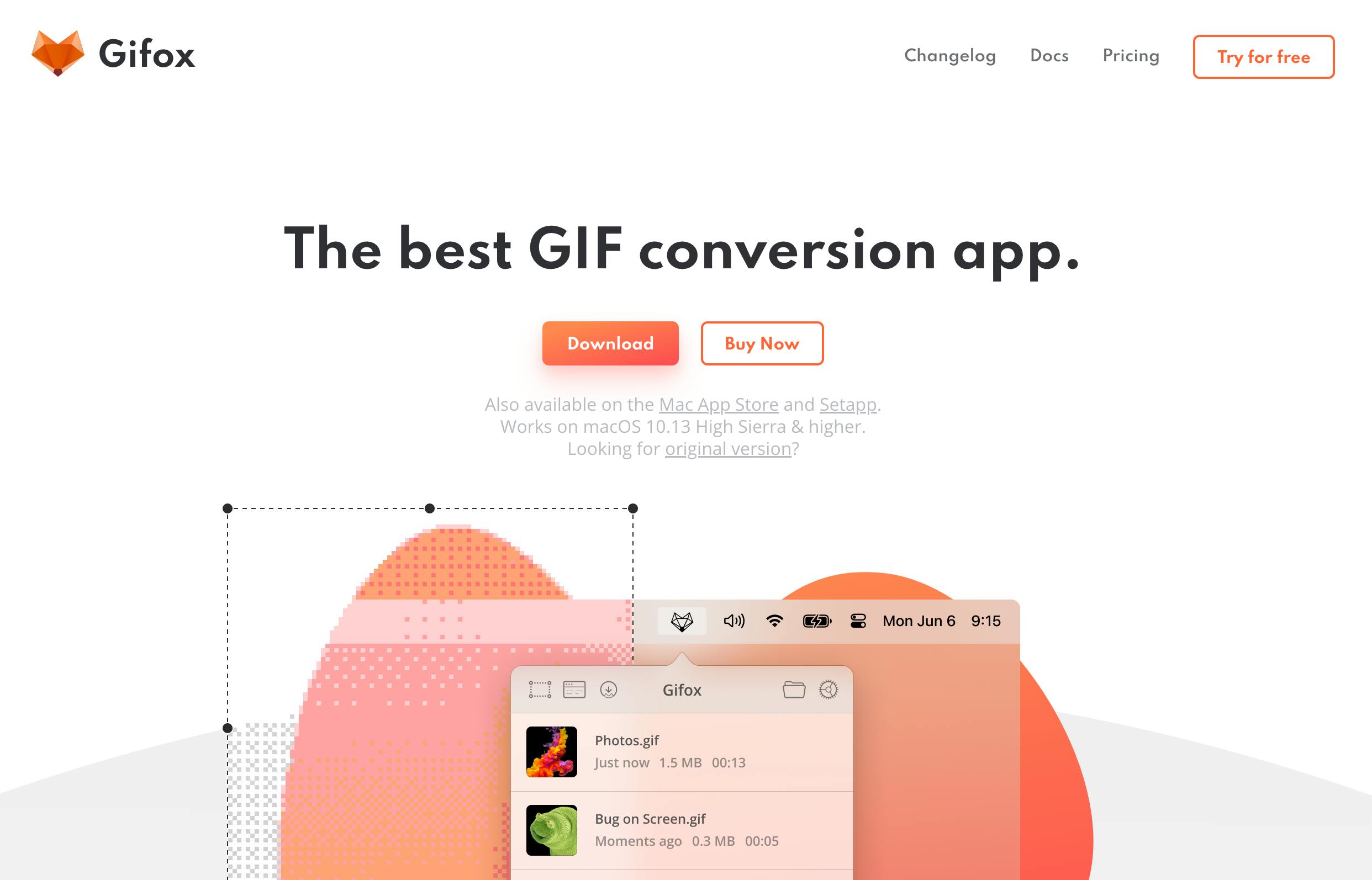Screen dimensions: 1372x880
Task: Click the screen region selection icon
Action: [x=540, y=690]
